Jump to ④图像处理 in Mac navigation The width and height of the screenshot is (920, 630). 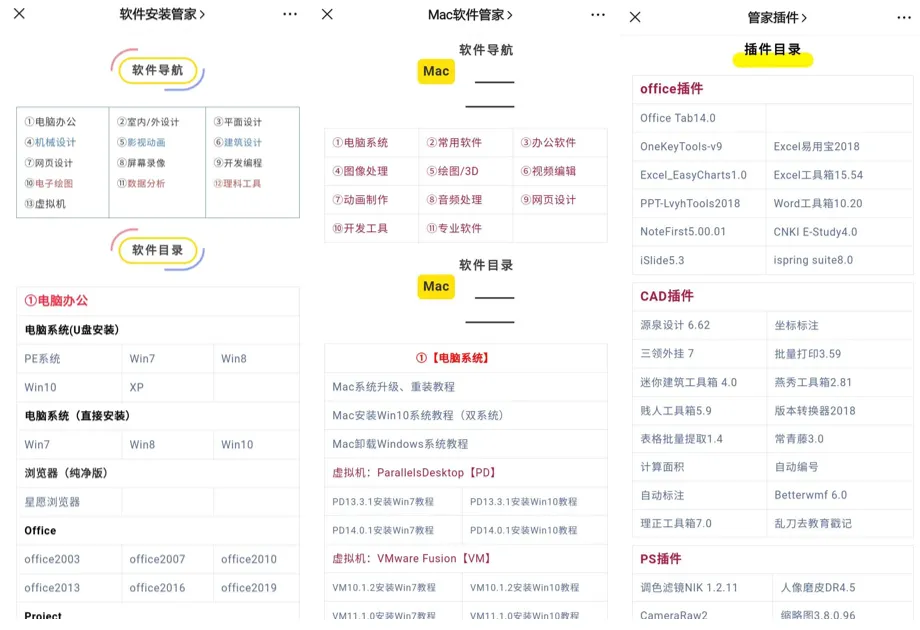click(360, 171)
